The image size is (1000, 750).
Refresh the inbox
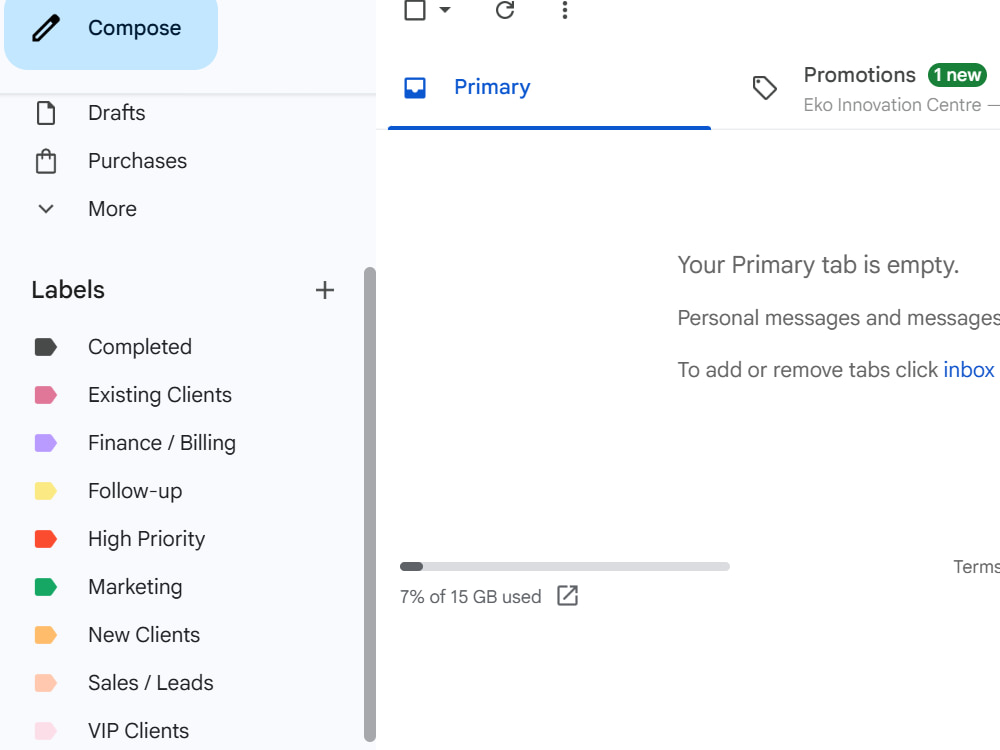click(x=505, y=10)
